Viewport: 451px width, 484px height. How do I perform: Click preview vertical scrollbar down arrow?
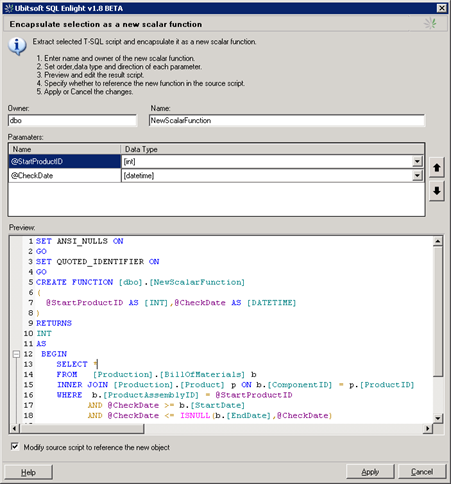coord(438,418)
